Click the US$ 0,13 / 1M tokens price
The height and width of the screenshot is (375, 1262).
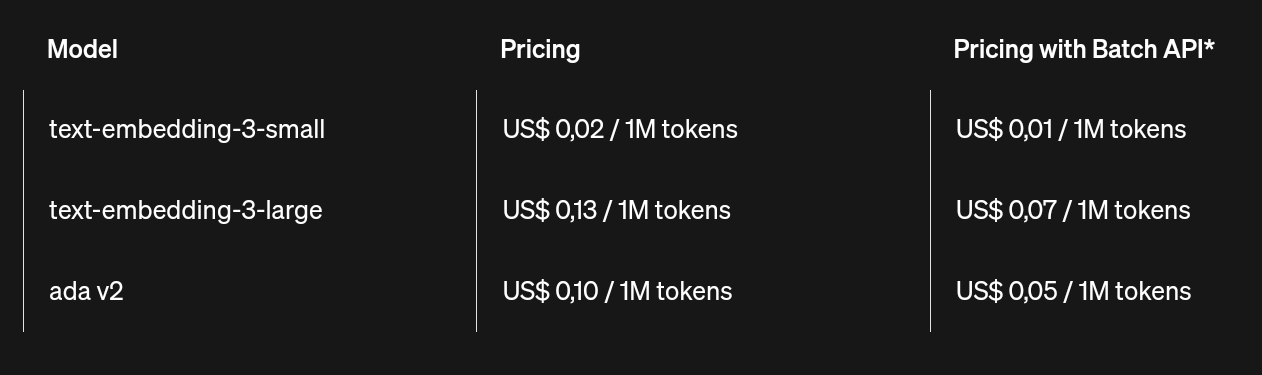617,210
